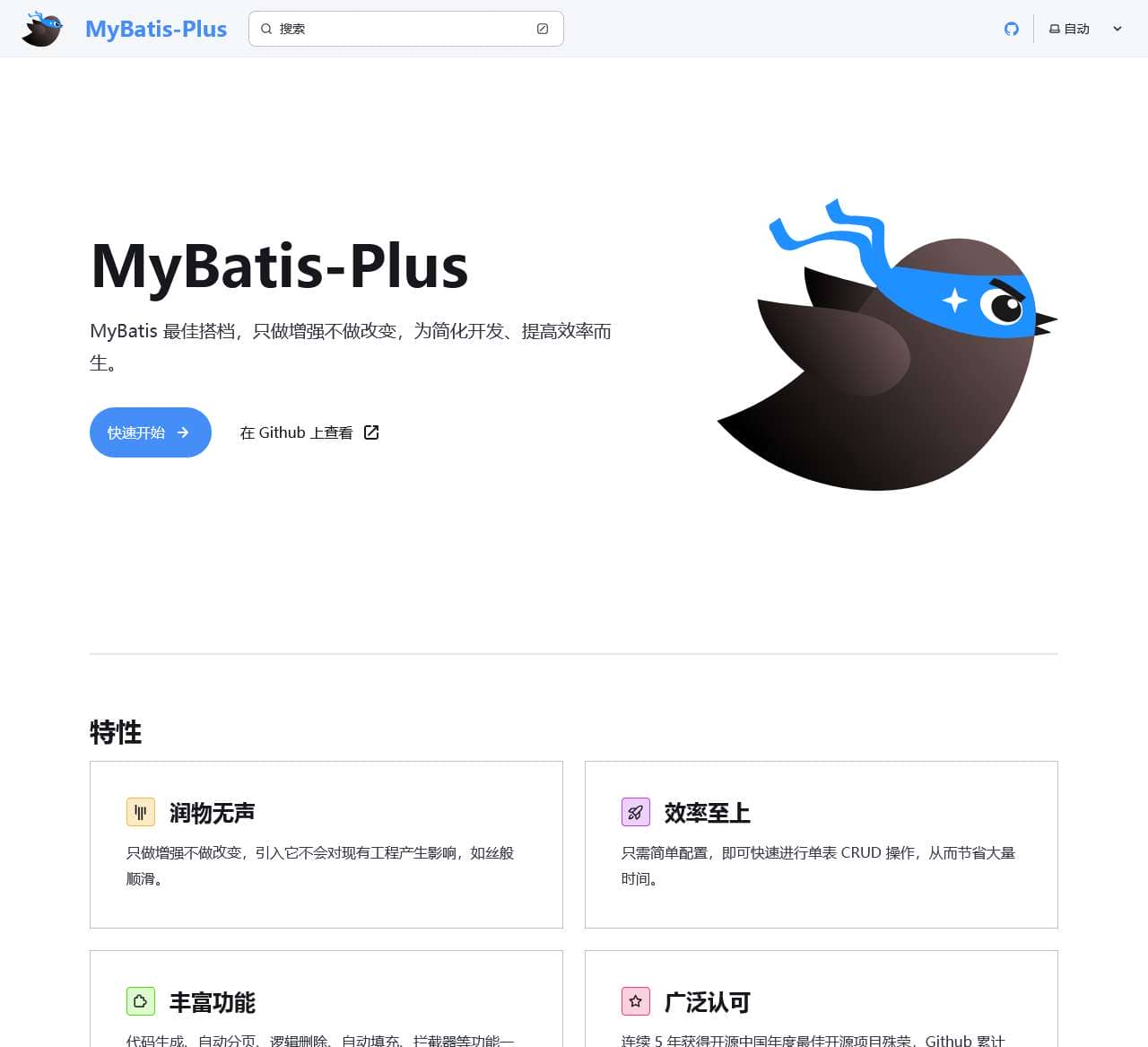The width and height of the screenshot is (1148, 1047).
Task: Select the 效率至上 feature card
Action: pyautogui.click(x=821, y=844)
